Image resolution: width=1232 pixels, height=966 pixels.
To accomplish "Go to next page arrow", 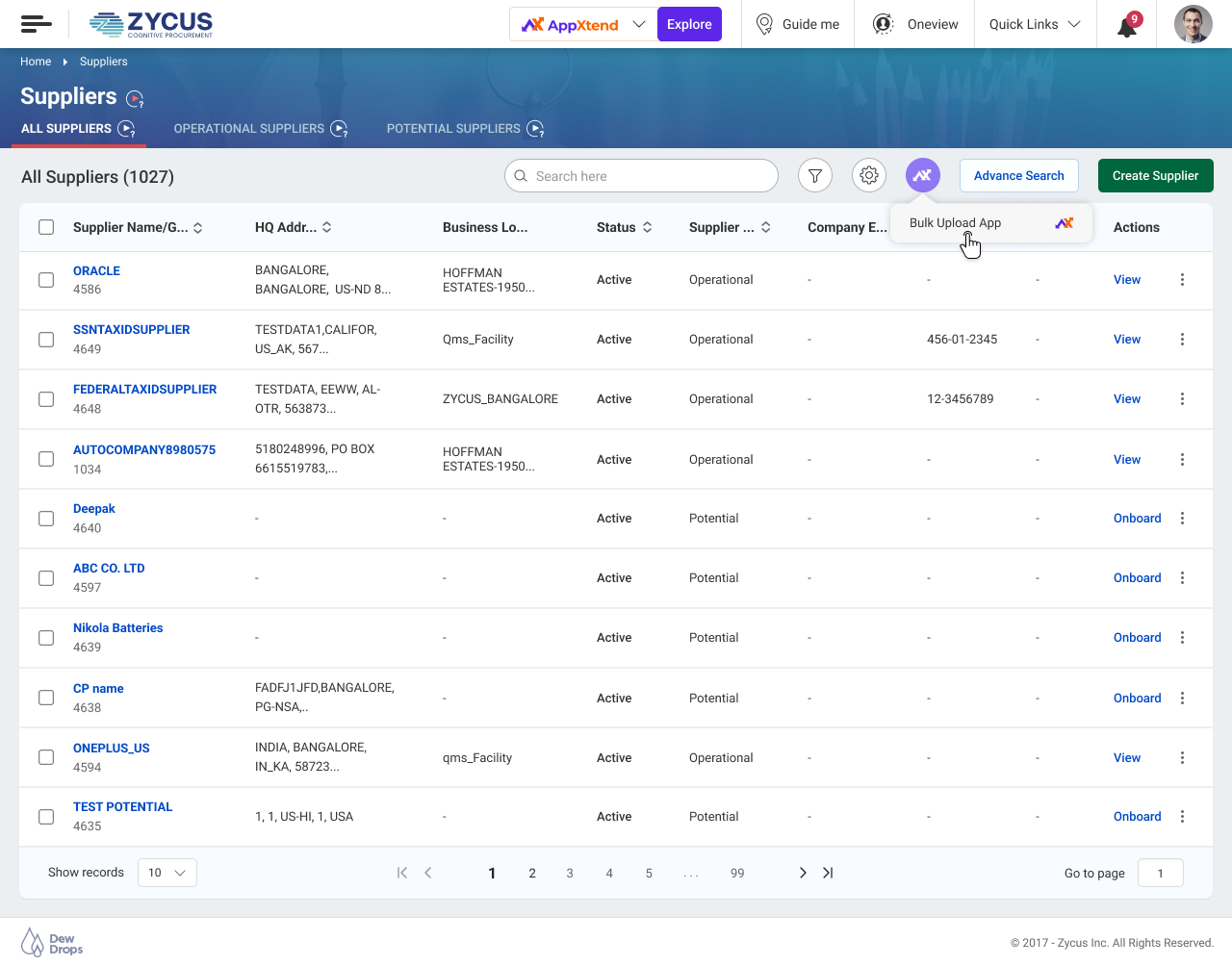I will point(803,873).
